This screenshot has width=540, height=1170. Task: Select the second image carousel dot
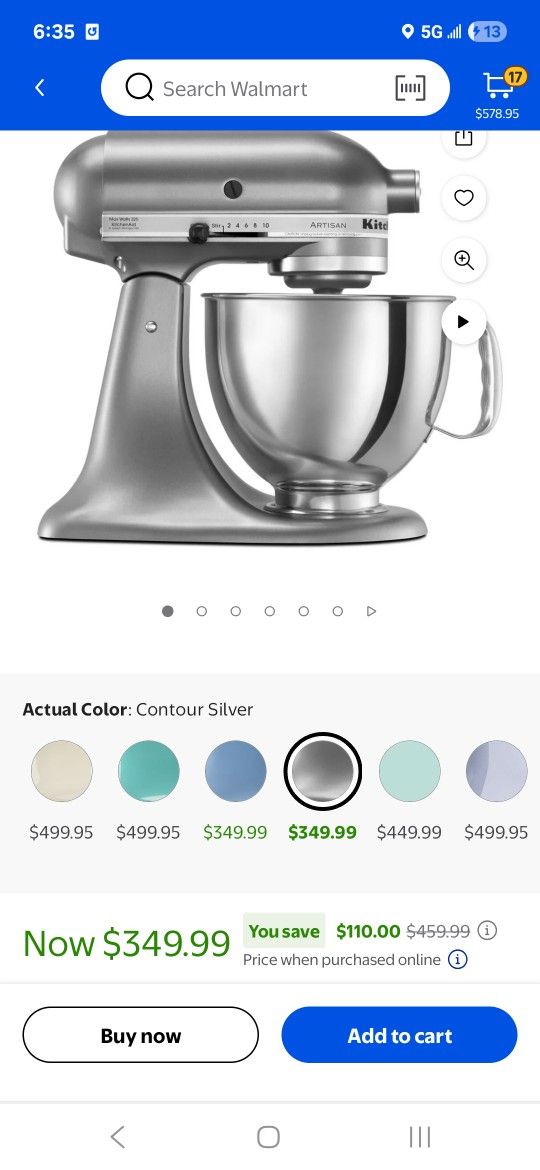point(201,611)
